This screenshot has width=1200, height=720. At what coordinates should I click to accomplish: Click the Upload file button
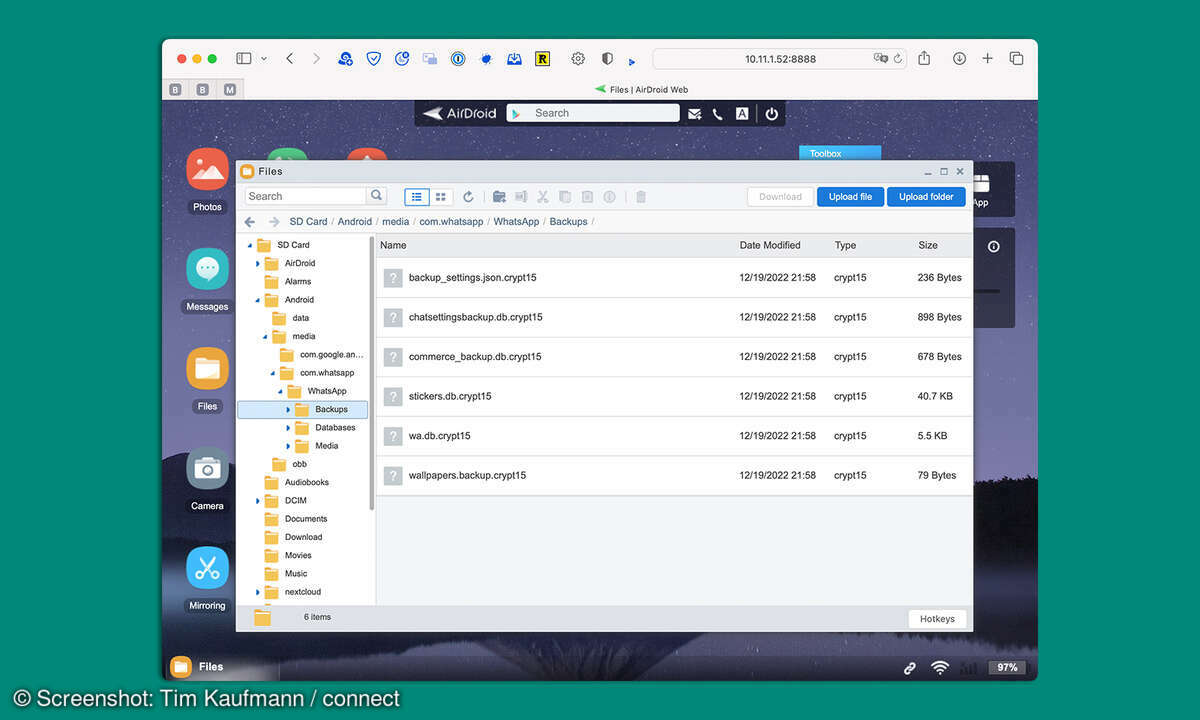pyautogui.click(x=851, y=197)
